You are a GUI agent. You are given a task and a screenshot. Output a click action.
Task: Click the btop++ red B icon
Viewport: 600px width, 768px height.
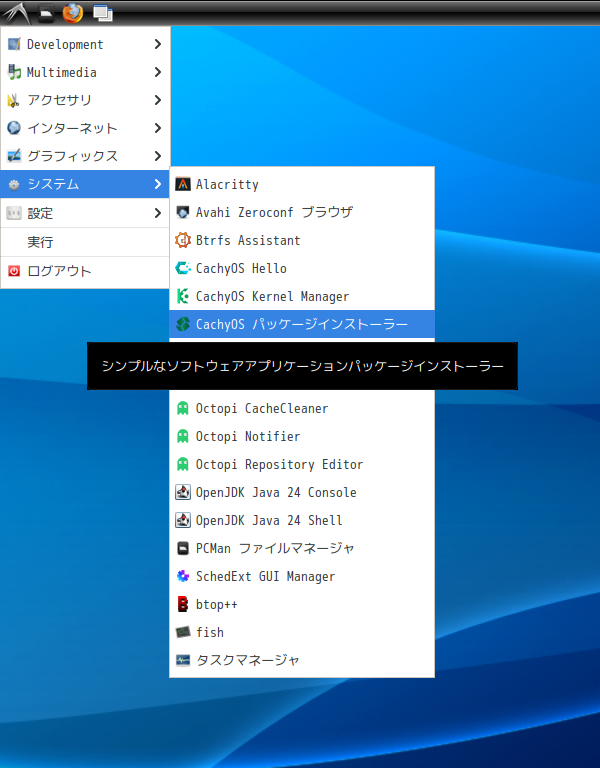(183, 604)
